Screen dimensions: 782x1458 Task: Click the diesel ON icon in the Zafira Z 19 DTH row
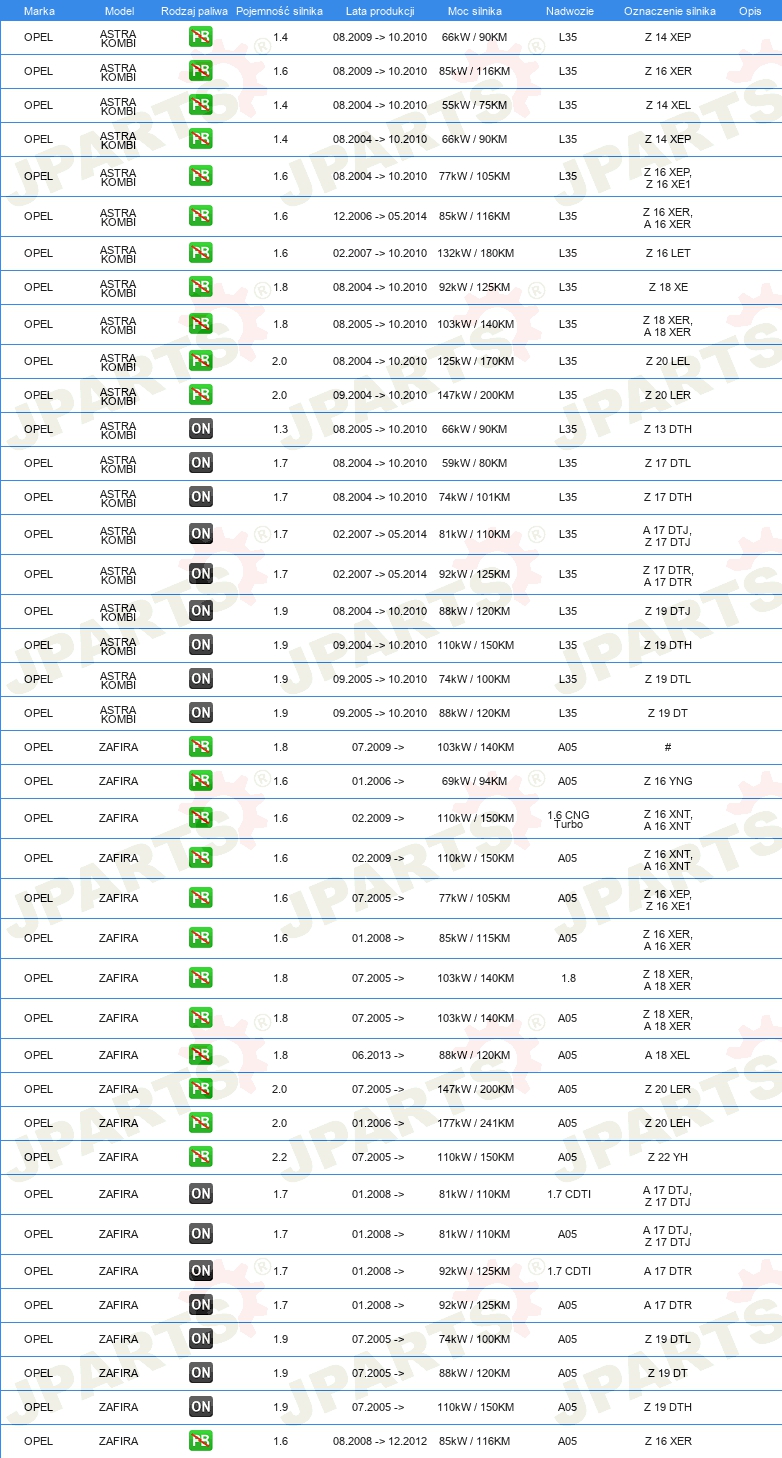201,1407
